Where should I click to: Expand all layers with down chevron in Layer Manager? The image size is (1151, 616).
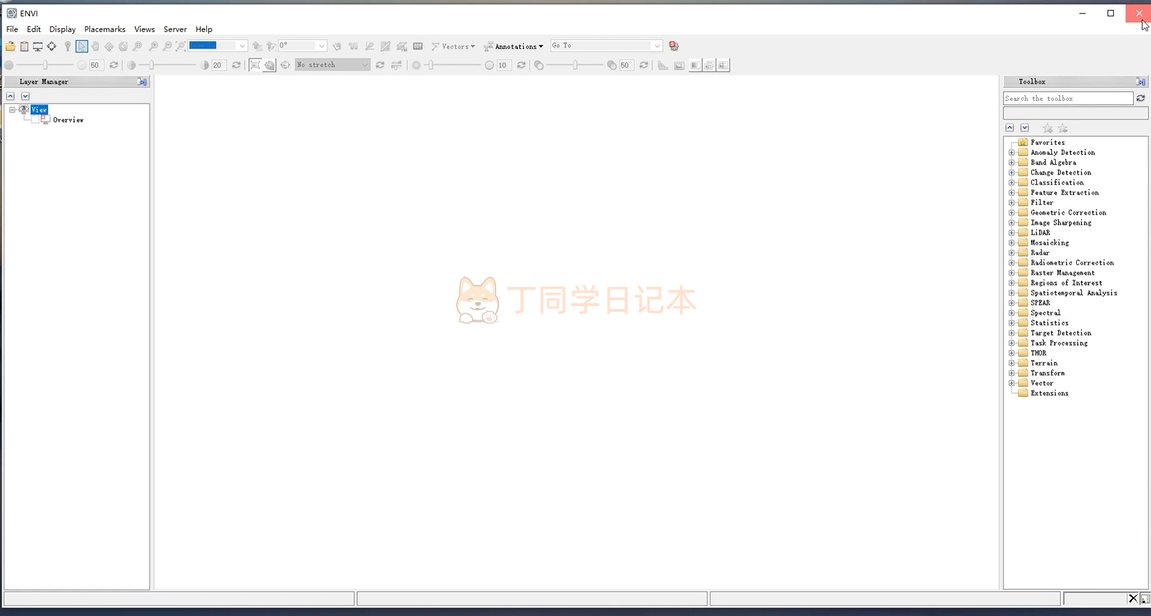click(x=25, y=96)
